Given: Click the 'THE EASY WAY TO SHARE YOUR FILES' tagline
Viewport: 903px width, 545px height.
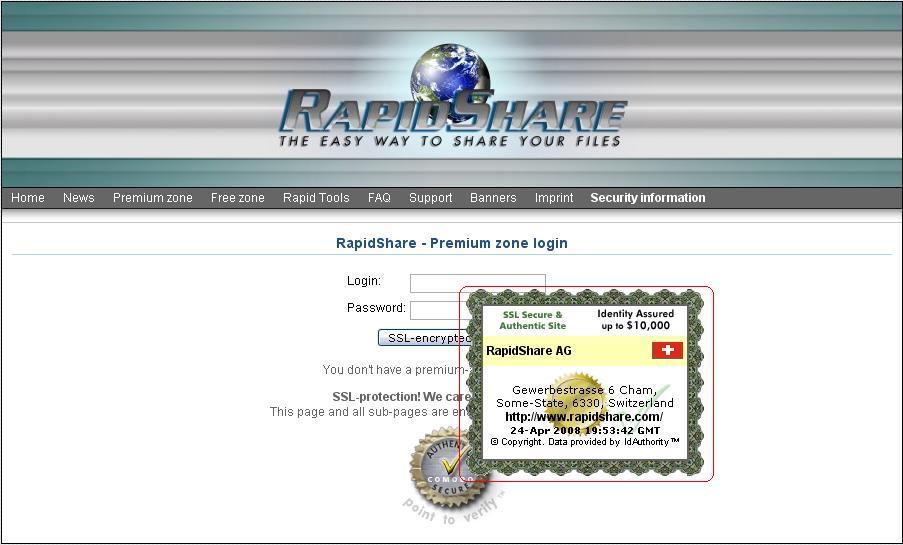Looking at the screenshot, I should 450,141.
